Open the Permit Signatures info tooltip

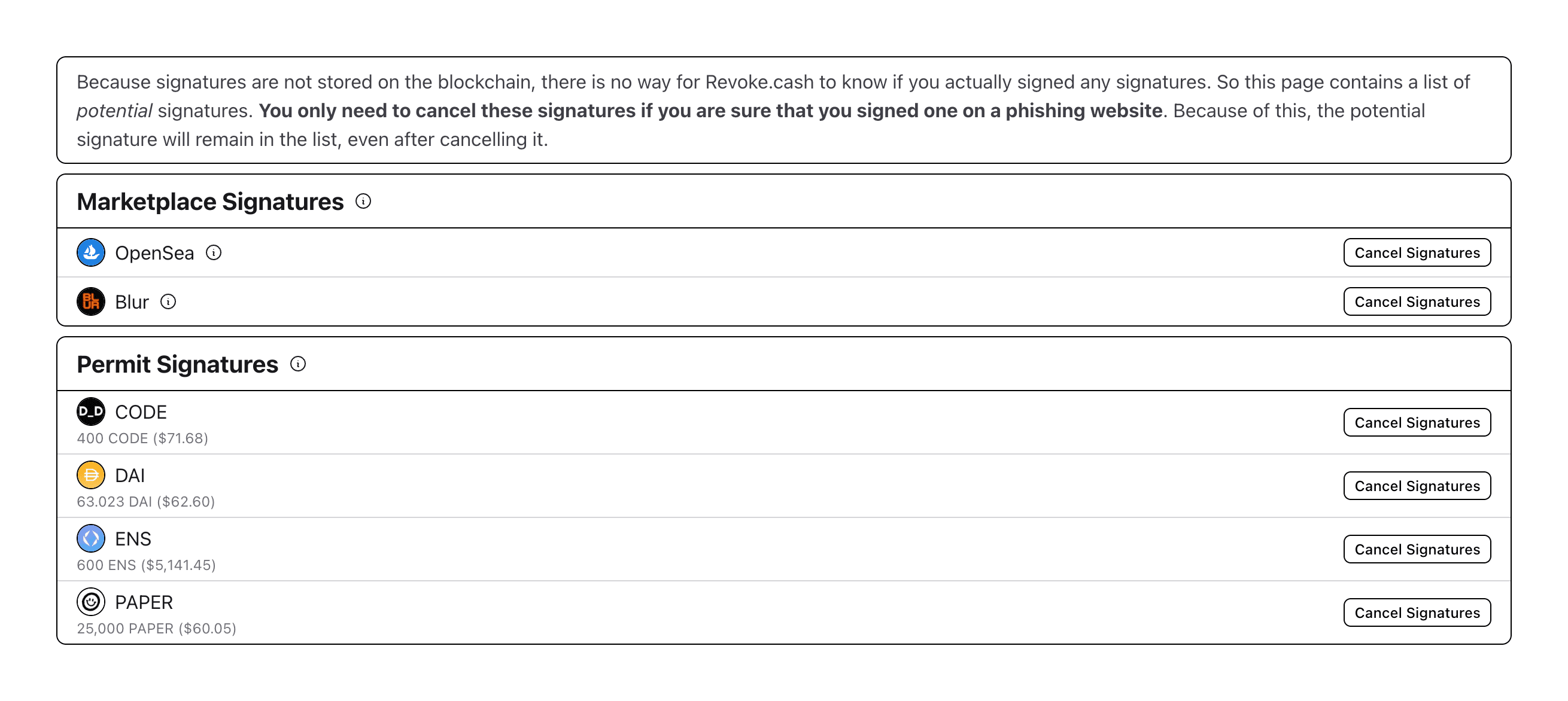(297, 364)
